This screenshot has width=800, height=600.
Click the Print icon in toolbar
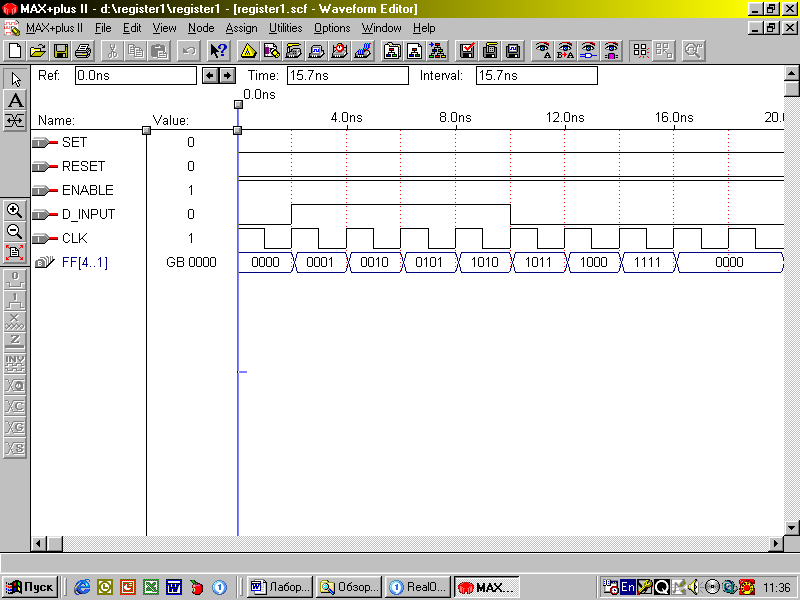coord(83,50)
